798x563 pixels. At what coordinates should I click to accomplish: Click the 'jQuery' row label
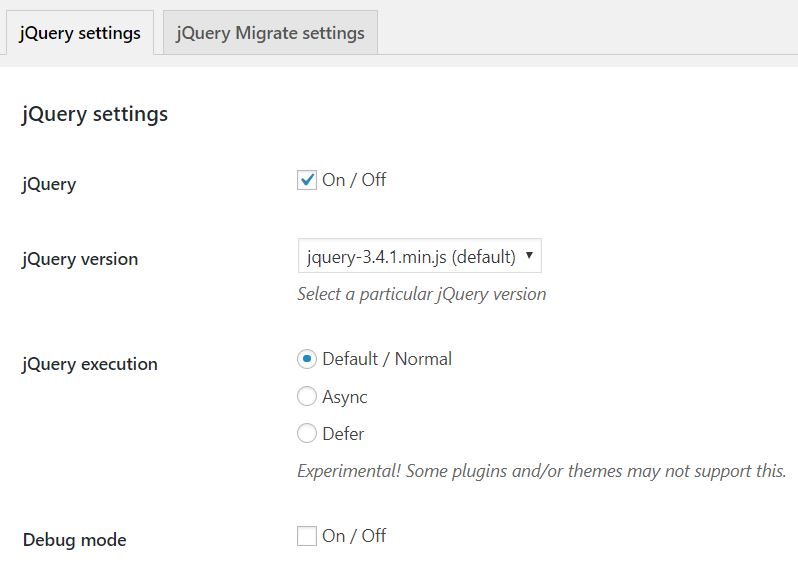[49, 184]
